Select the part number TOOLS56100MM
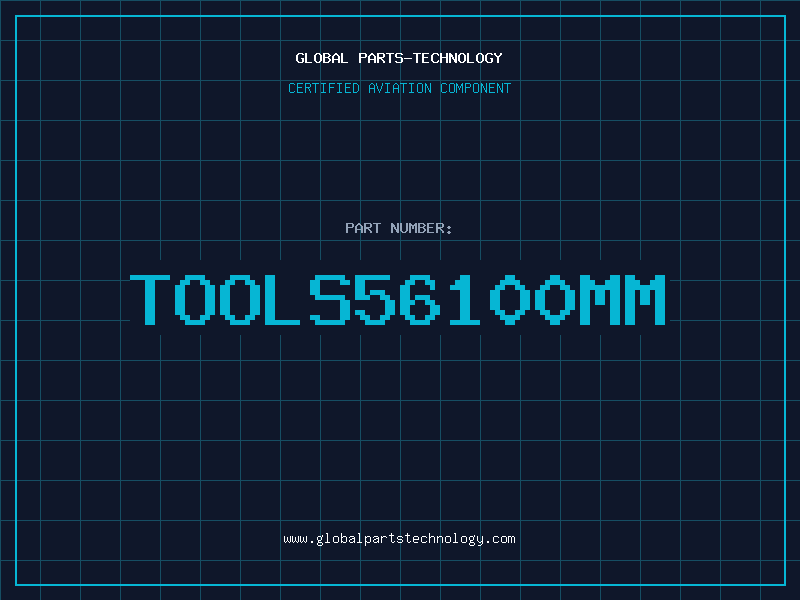 click(x=398, y=299)
